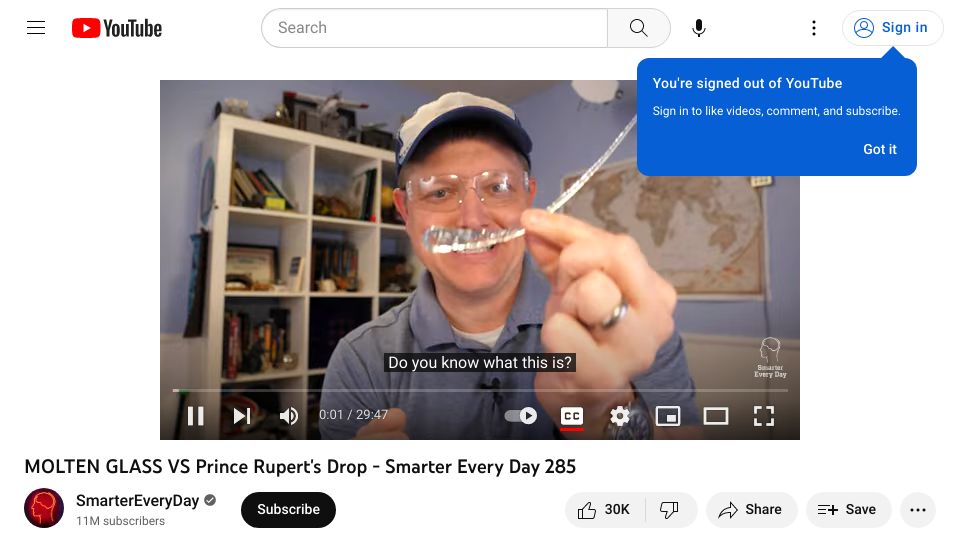Open the SmarterEveryDay channel avatar

click(x=44, y=508)
